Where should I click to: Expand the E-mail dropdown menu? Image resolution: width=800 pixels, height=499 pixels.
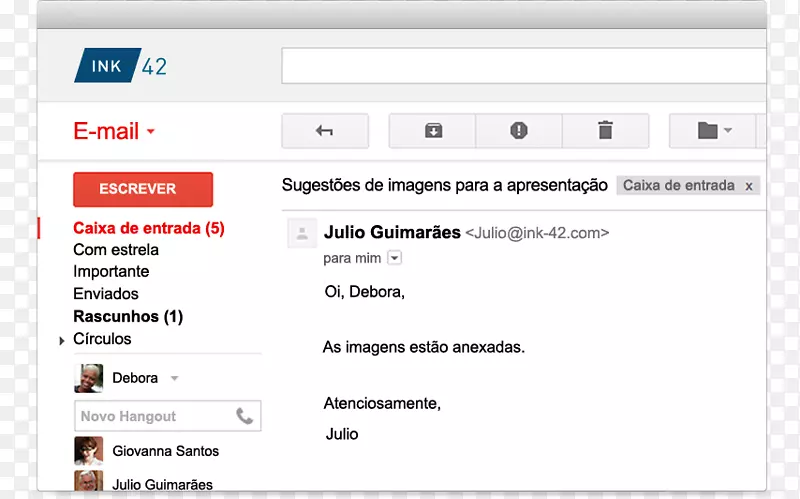[x=151, y=132]
